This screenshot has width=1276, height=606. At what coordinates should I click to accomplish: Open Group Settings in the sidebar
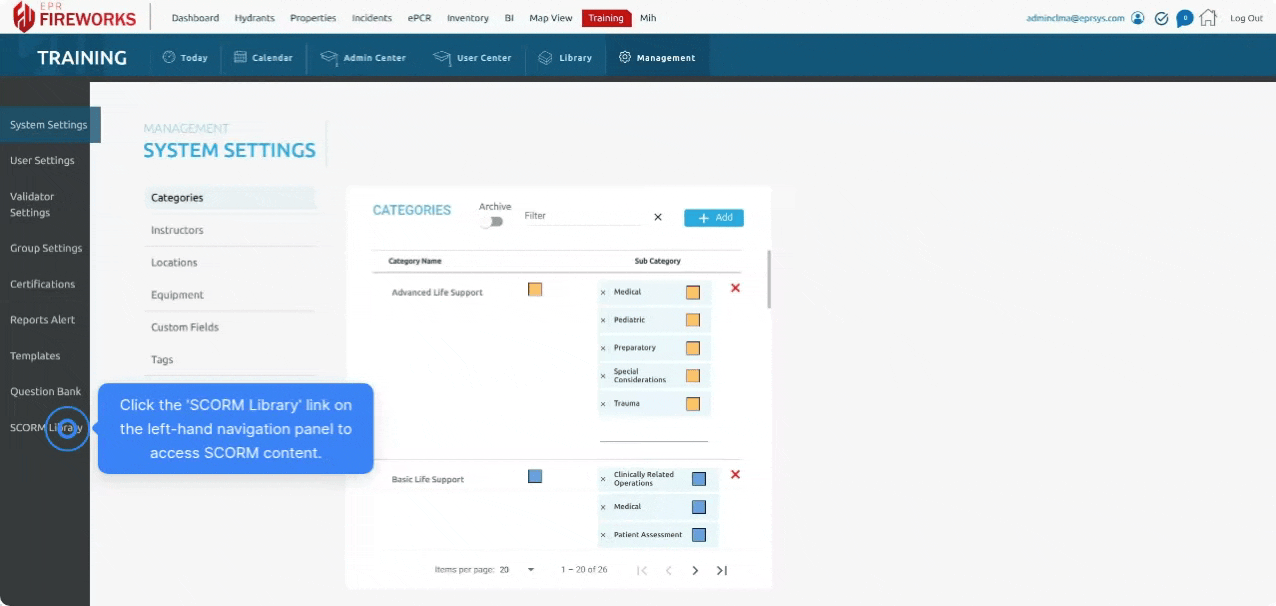click(46, 248)
